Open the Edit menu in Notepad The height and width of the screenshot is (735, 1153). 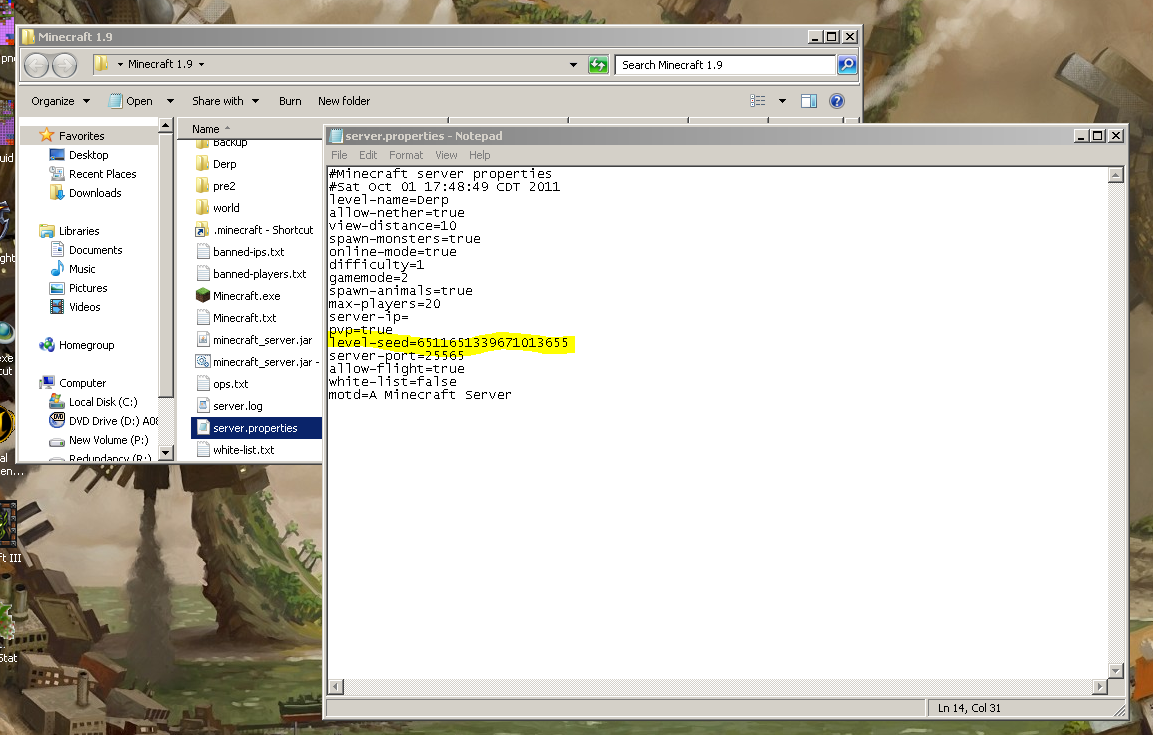click(368, 155)
